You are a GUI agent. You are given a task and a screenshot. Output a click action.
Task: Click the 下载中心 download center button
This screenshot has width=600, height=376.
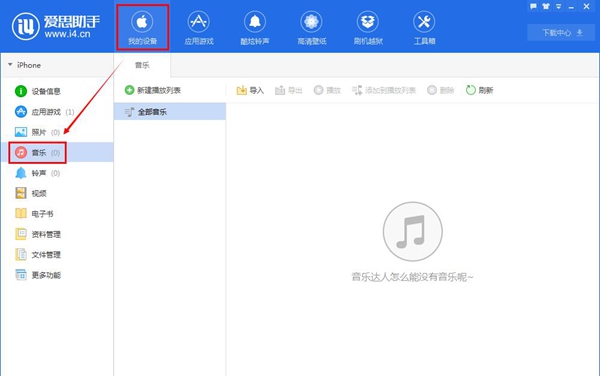(561, 33)
